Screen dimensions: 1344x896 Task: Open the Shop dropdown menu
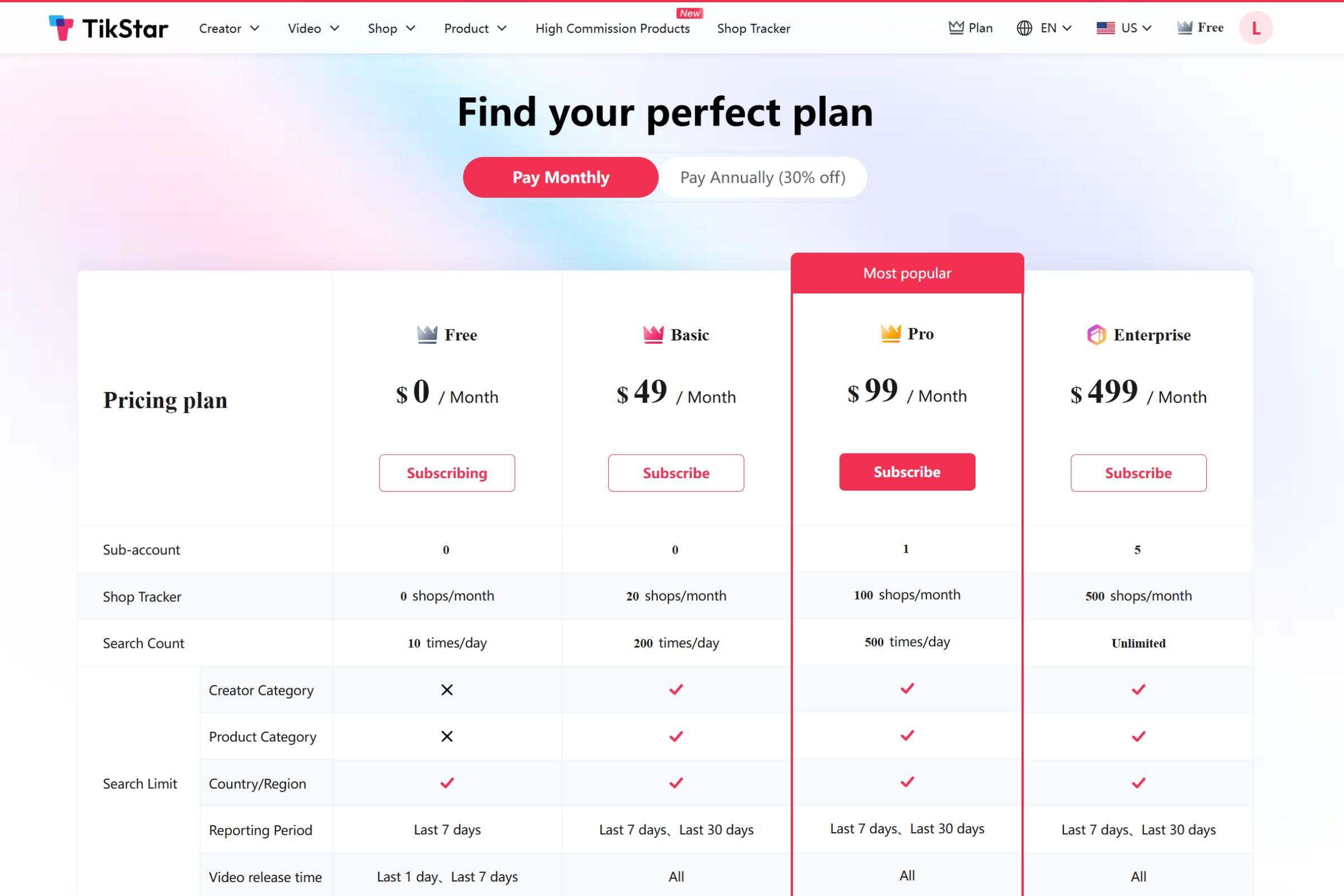coord(391,29)
